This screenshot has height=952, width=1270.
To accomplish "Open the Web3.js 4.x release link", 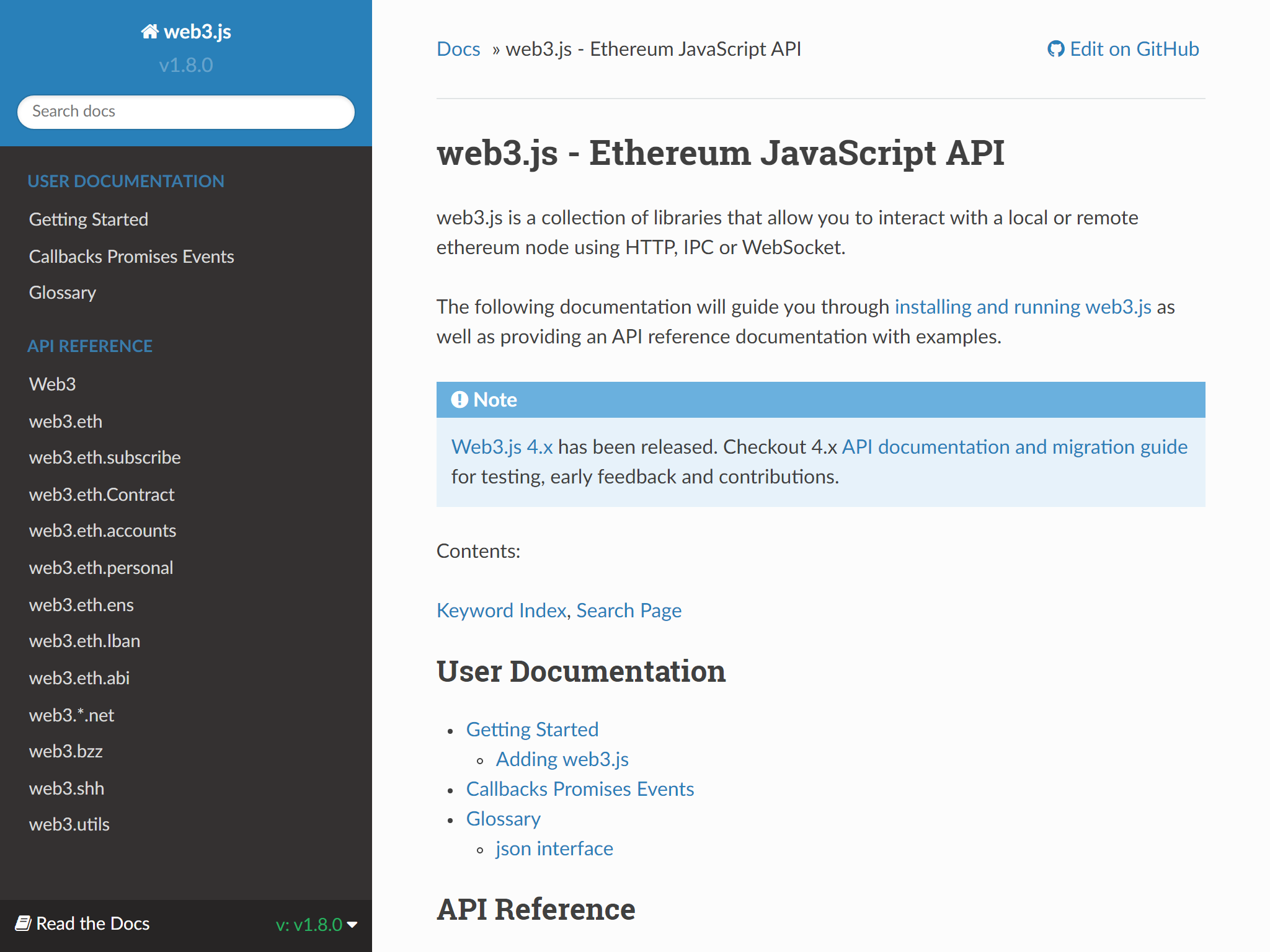I will [x=502, y=446].
